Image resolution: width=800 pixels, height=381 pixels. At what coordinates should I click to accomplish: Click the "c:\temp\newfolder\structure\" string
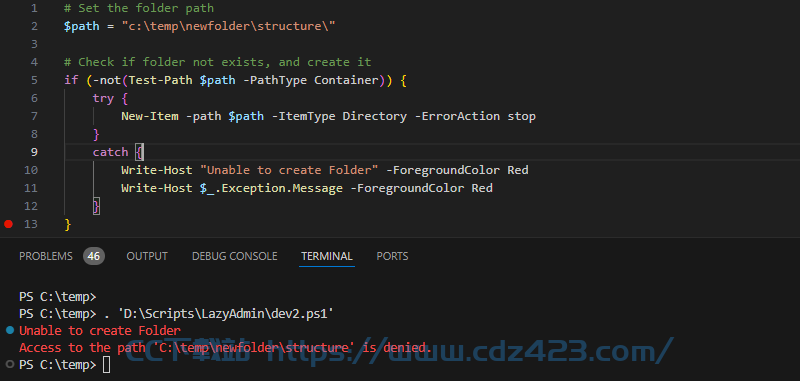coord(228,26)
